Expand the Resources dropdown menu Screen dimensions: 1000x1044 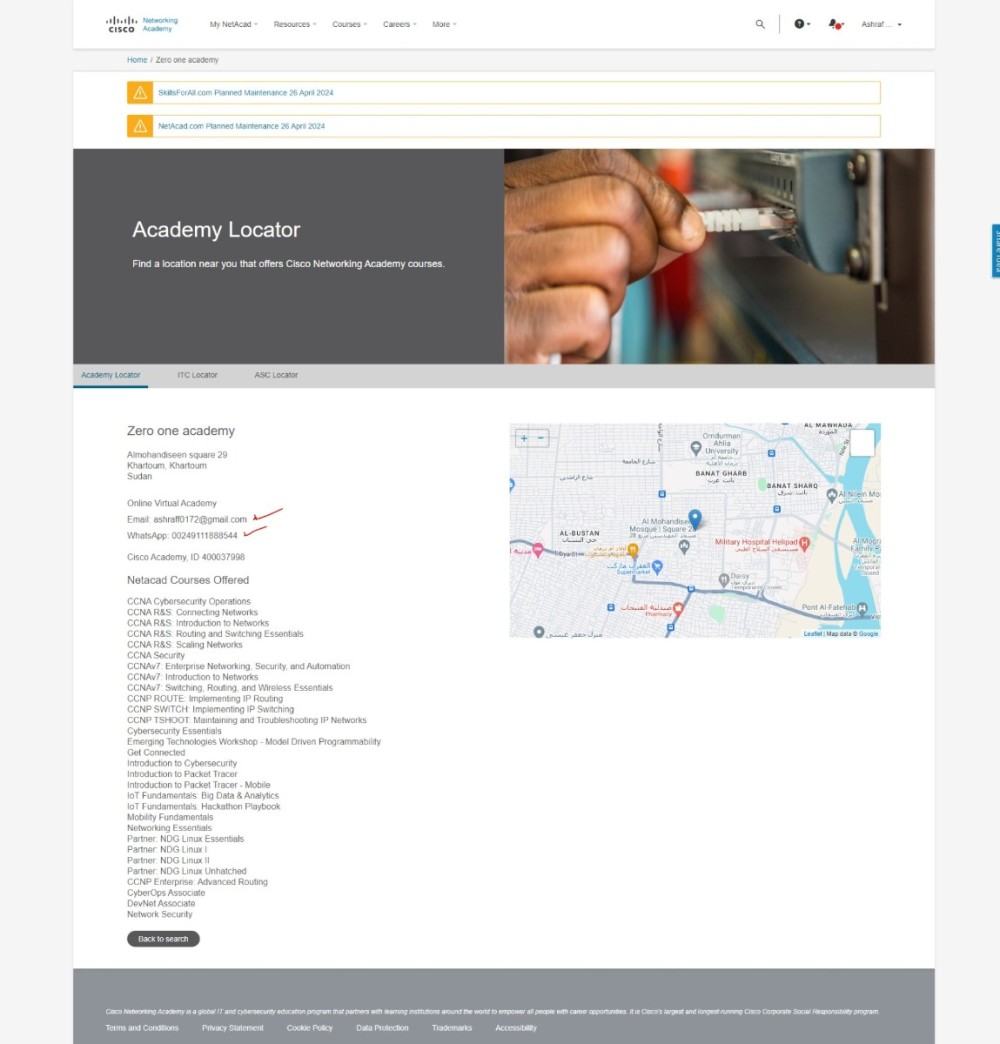[x=295, y=24]
